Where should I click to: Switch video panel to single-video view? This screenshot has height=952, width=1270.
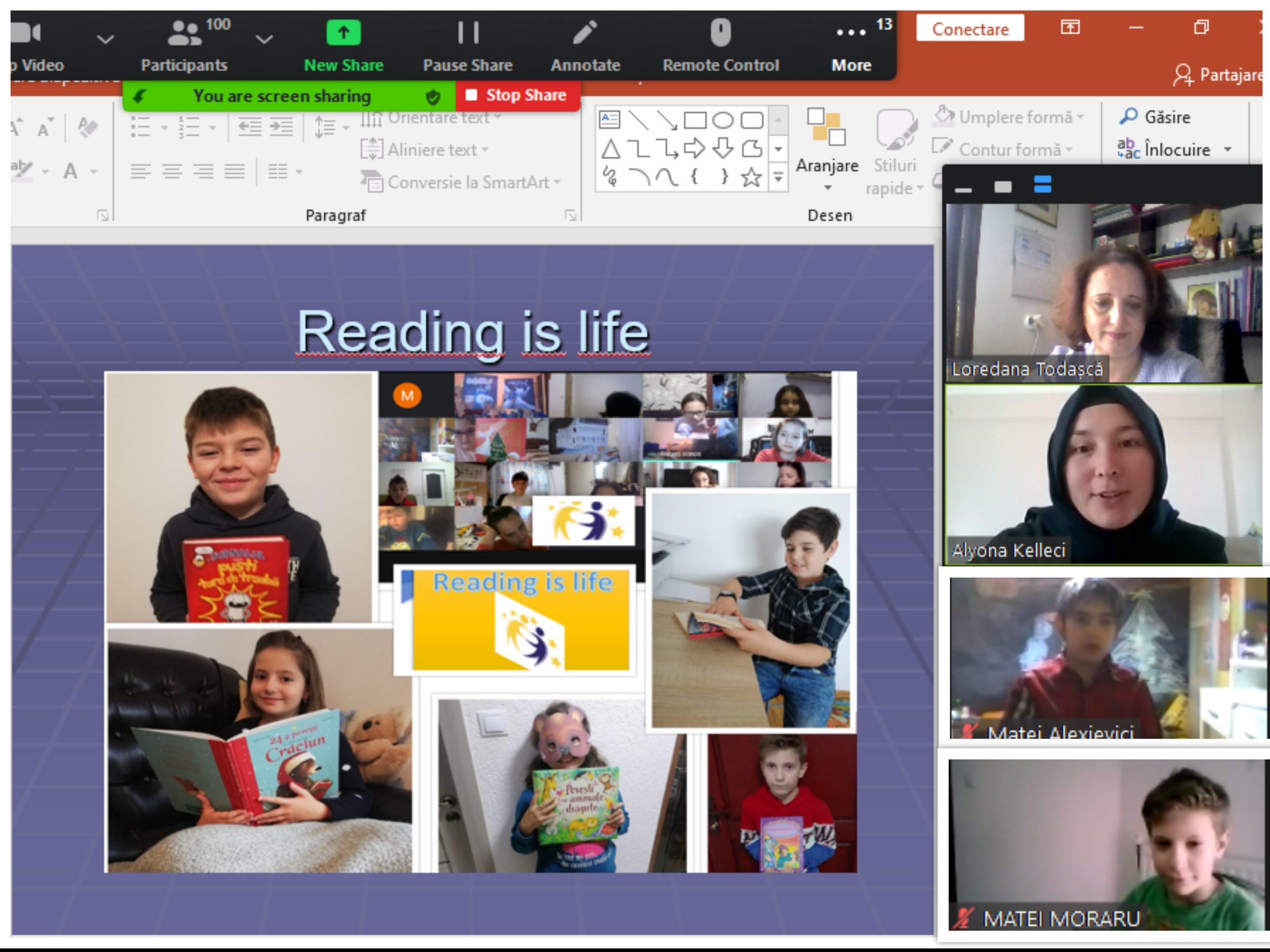point(1003,186)
